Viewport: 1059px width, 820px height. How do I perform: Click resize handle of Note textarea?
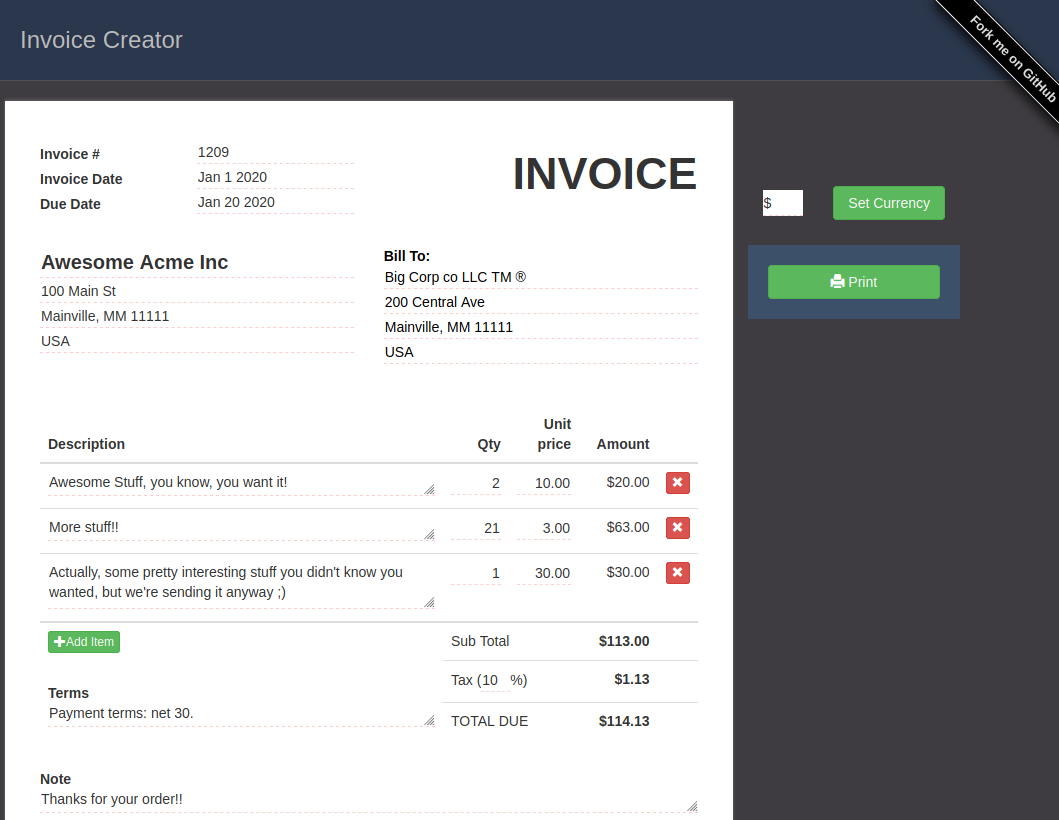[x=692, y=806]
